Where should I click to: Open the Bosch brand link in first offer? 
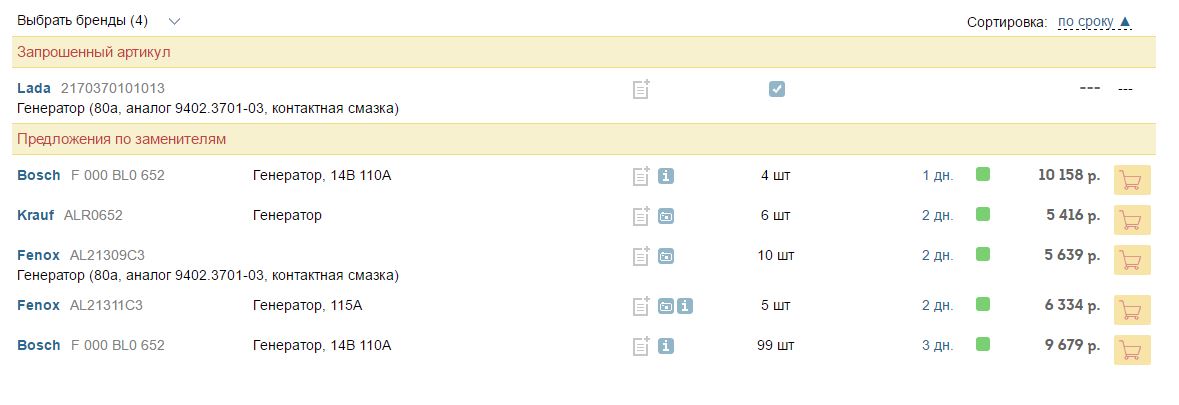click(39, 176)
